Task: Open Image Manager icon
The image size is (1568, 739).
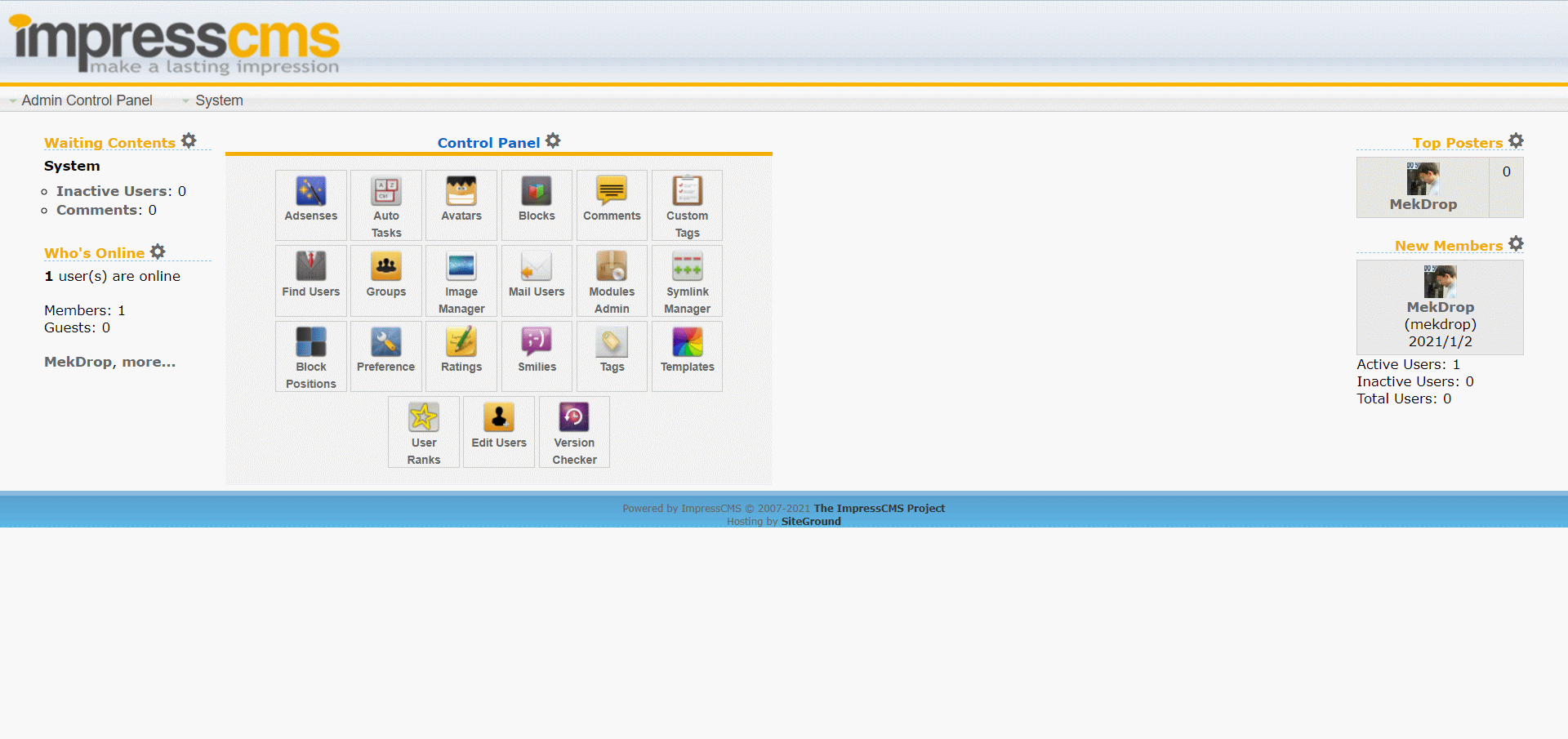Action: click(x=461, y=280)
